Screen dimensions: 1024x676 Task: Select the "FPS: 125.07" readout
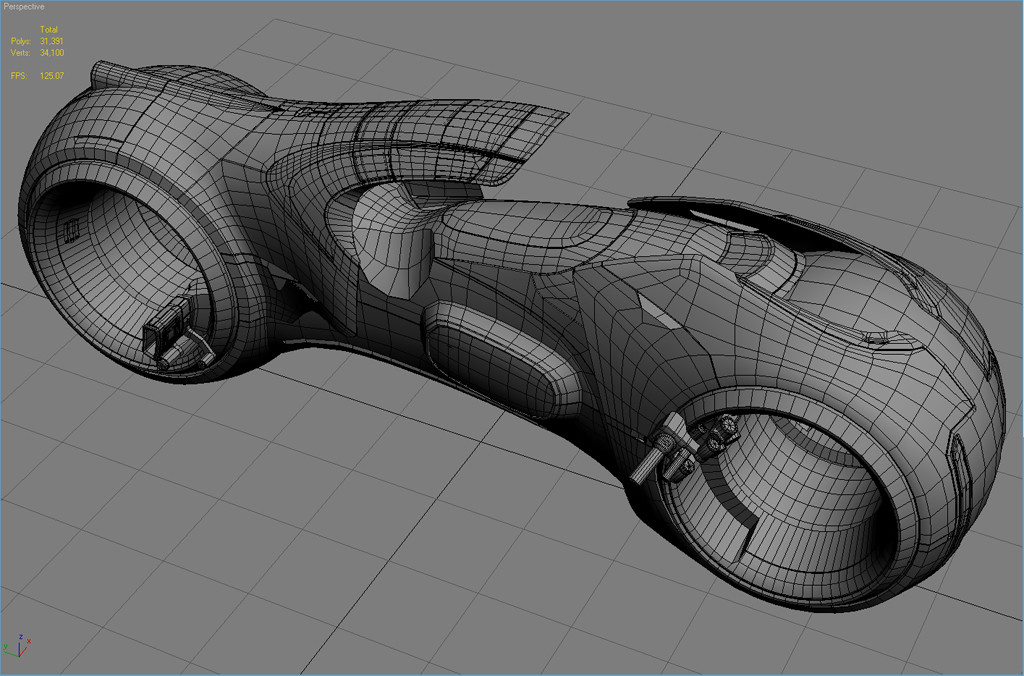tap(37, 76)
